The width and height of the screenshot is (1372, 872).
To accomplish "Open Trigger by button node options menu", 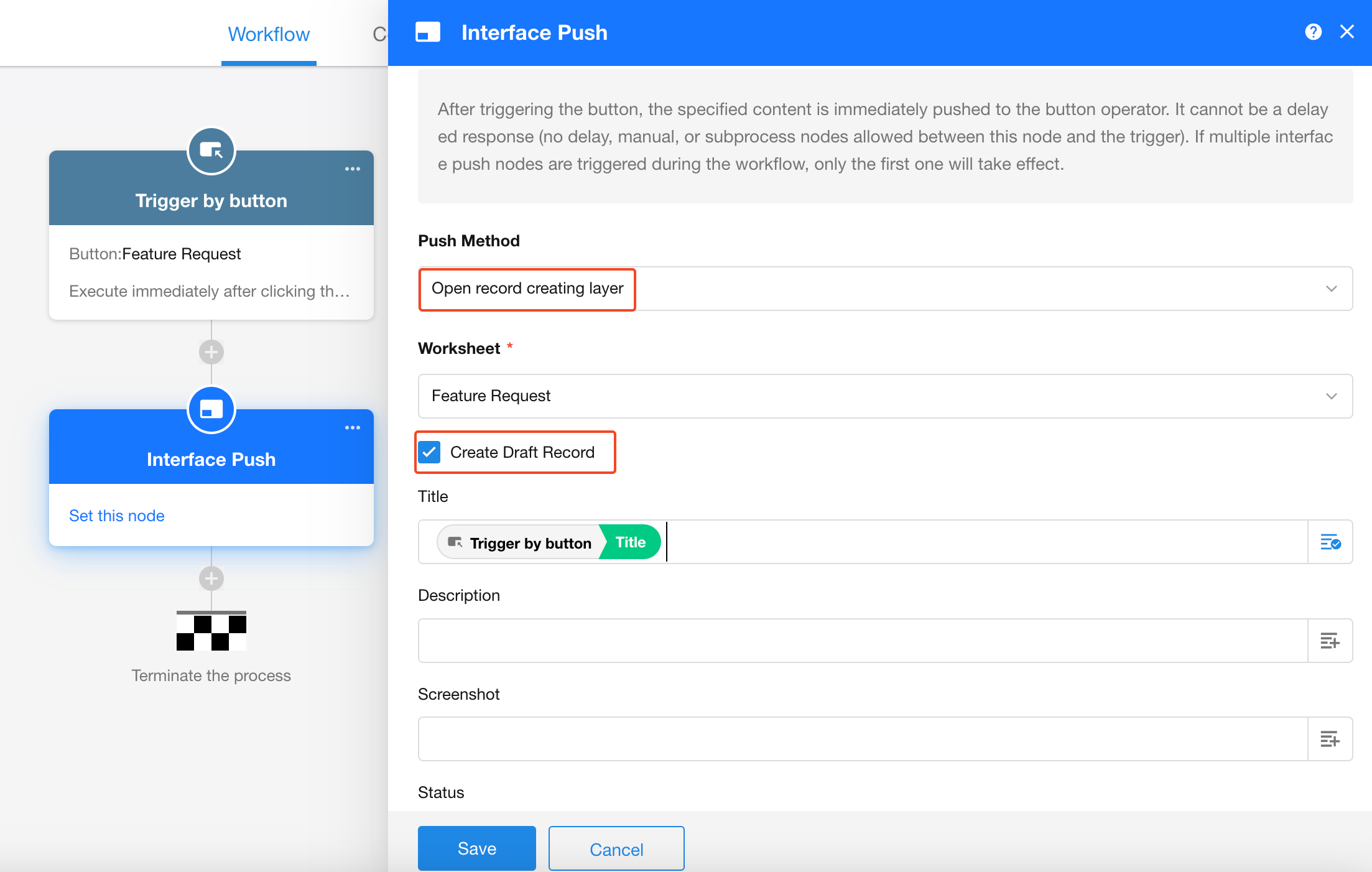I will tap(353, 169).
